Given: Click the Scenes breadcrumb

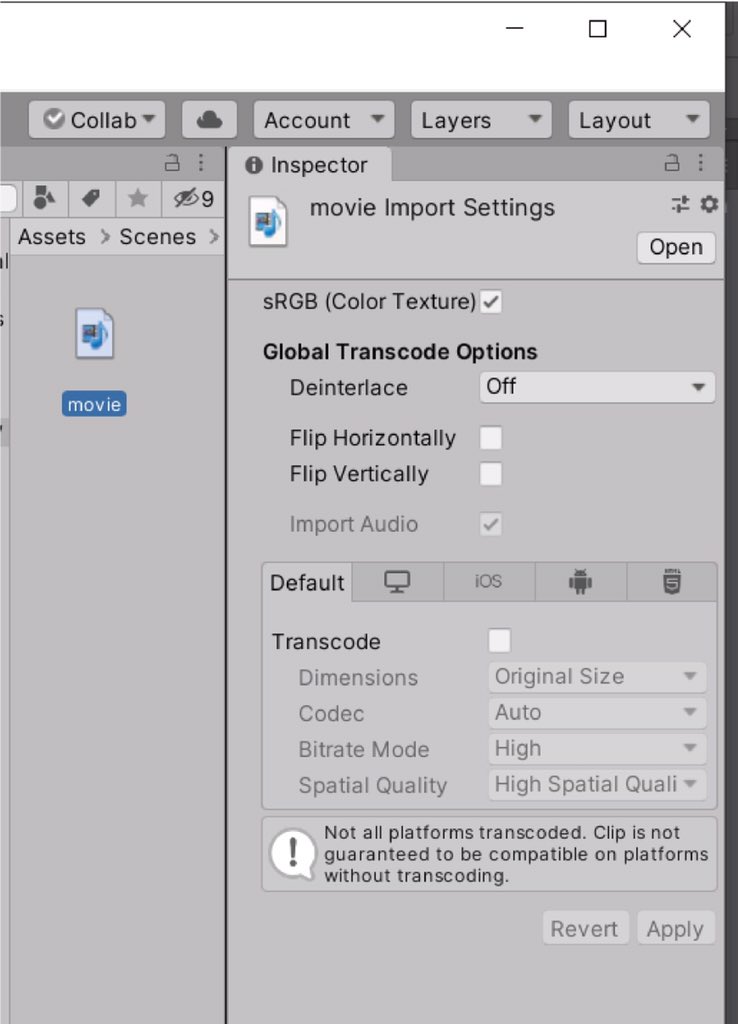Looking at the screenshot, I should (157, 236).
